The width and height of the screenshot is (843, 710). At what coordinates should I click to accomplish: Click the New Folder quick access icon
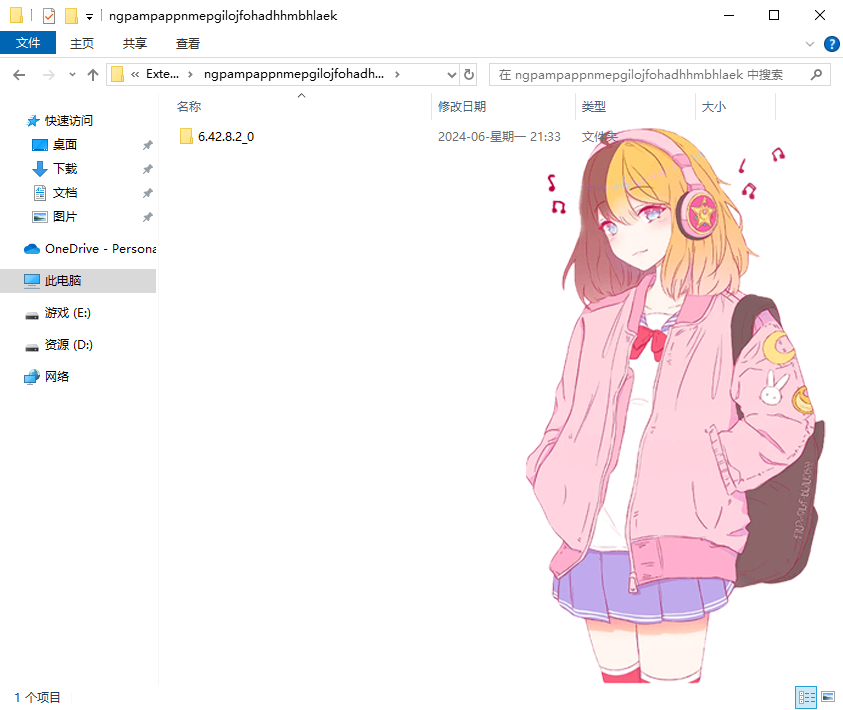click(x=71, y=16)
